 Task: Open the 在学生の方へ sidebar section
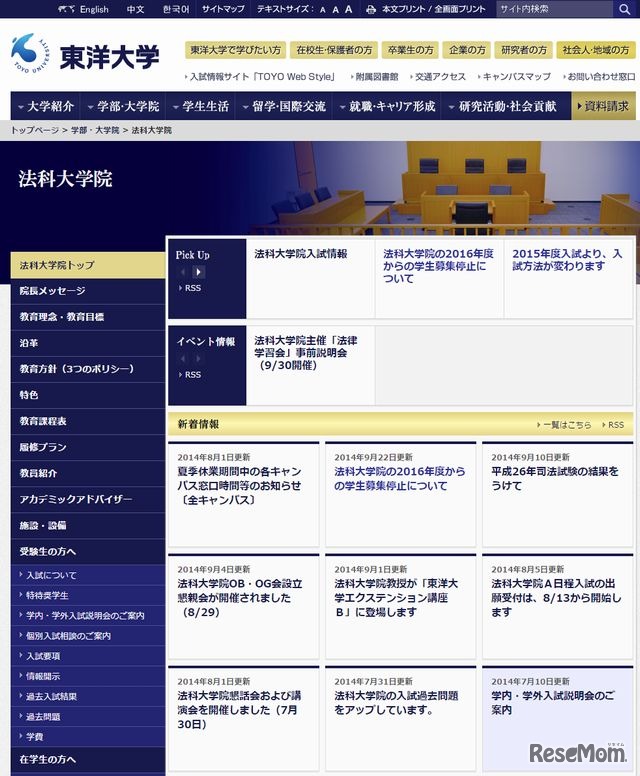pyautogui.click(x=88, y=760)
